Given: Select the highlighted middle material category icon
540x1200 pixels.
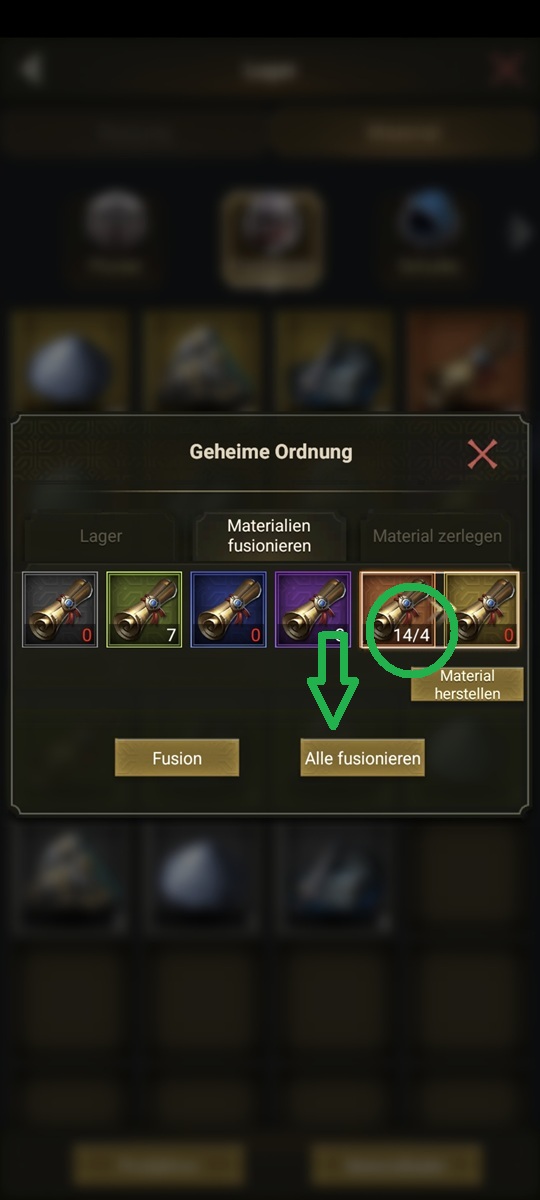Looking at the screenshot, I should pyautogui.click(x=272, y=236).
